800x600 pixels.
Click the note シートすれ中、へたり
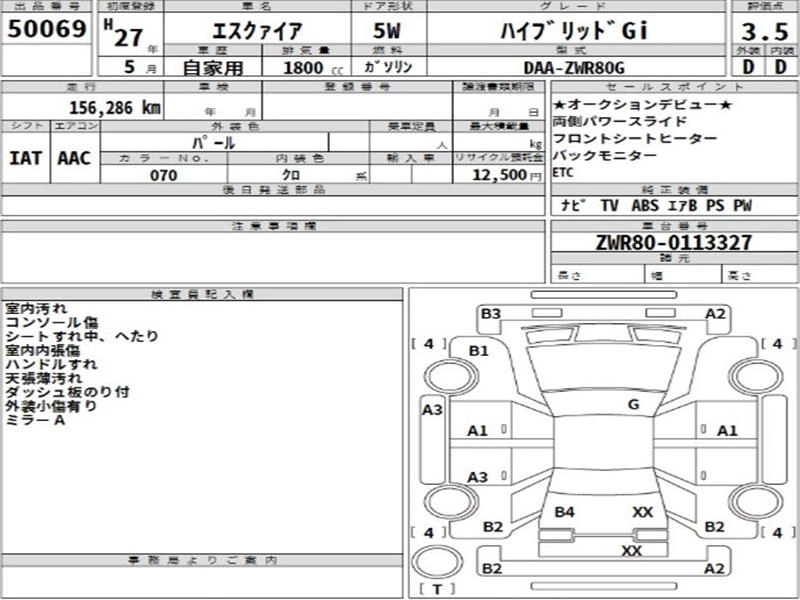[82, 336]
